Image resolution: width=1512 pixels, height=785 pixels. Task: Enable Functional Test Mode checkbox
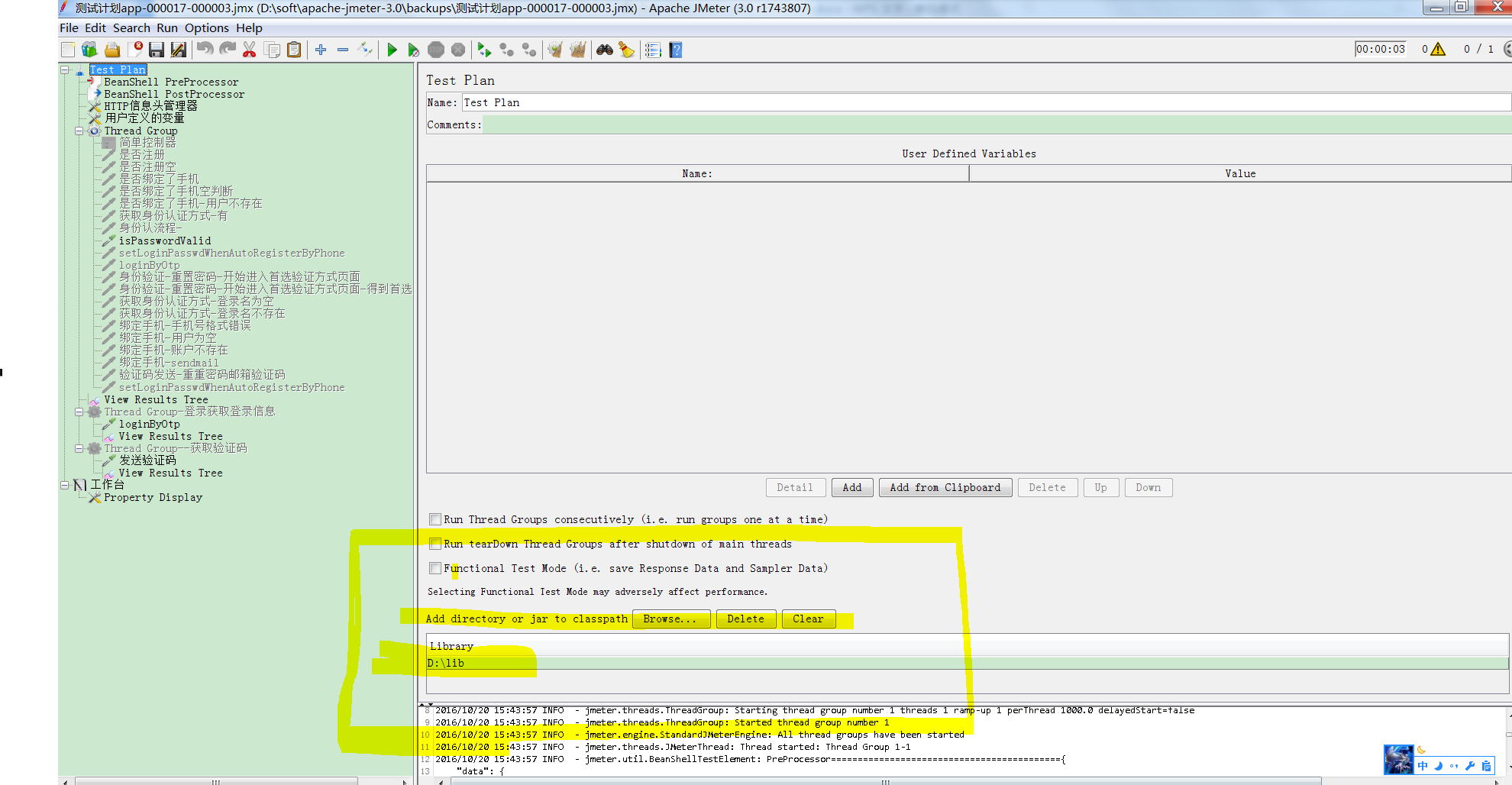[435, 568]
